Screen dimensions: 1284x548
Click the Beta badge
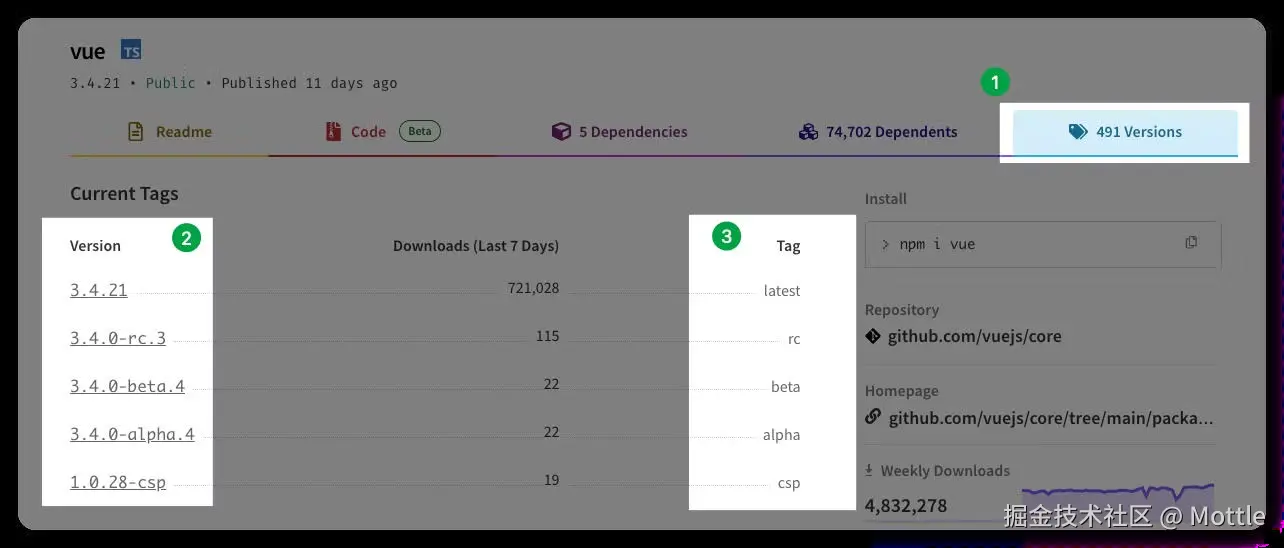[x=420, y=131]
